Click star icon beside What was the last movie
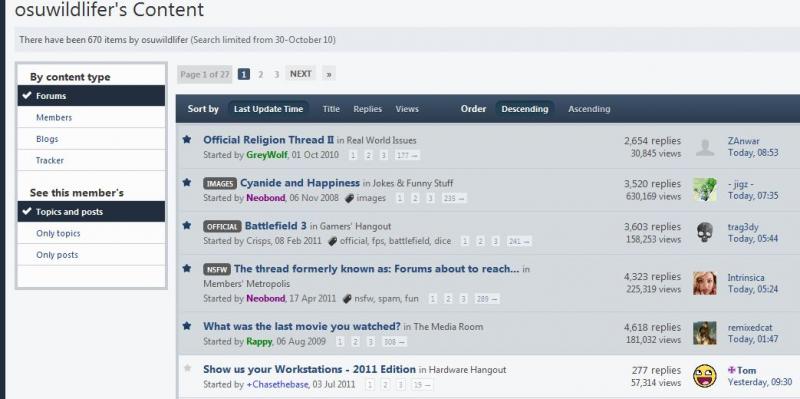Viewport: 800px width, 399px height. [x=187, y=325]
